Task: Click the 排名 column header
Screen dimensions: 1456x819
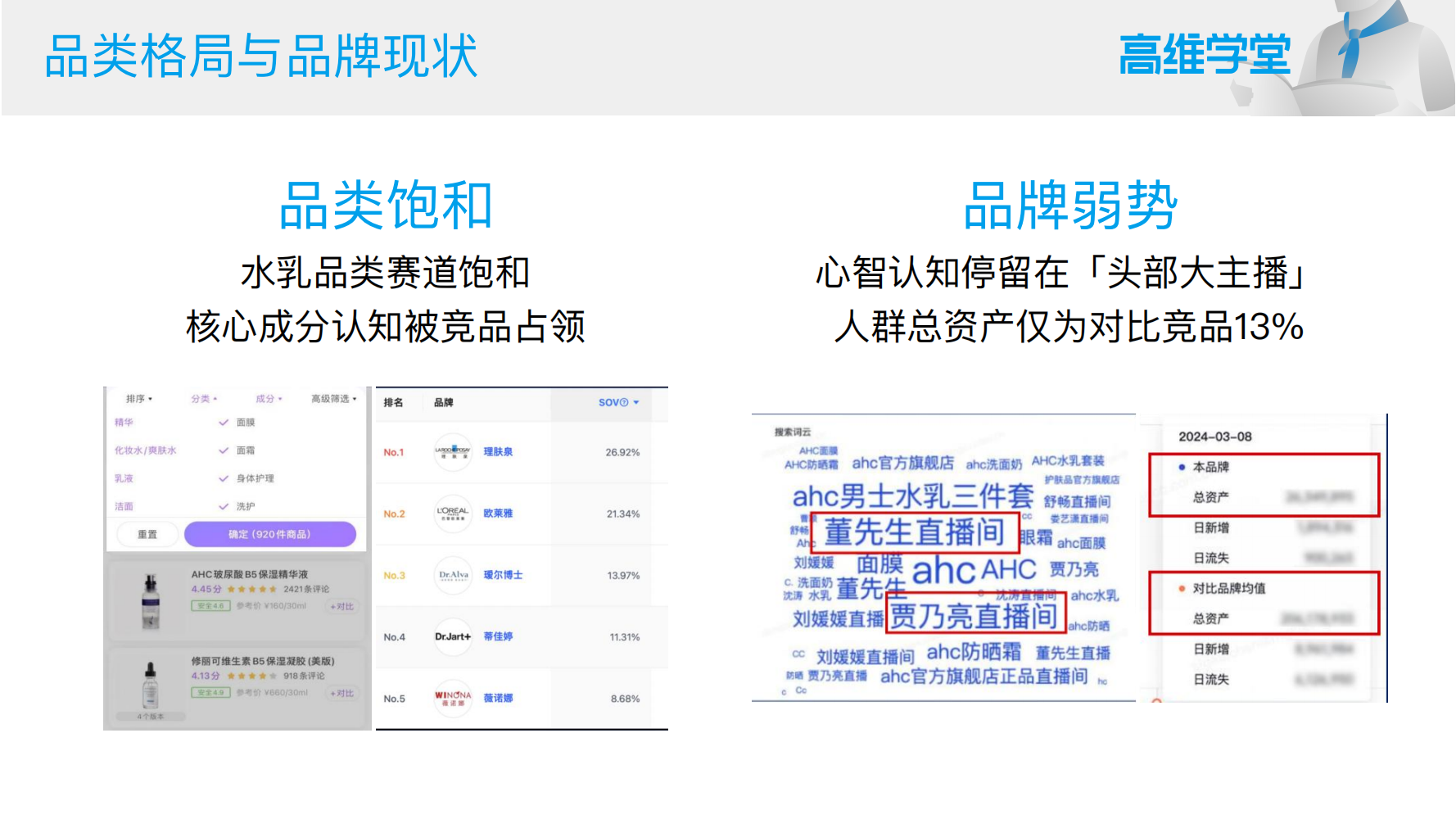Action: tap(394, 403)
